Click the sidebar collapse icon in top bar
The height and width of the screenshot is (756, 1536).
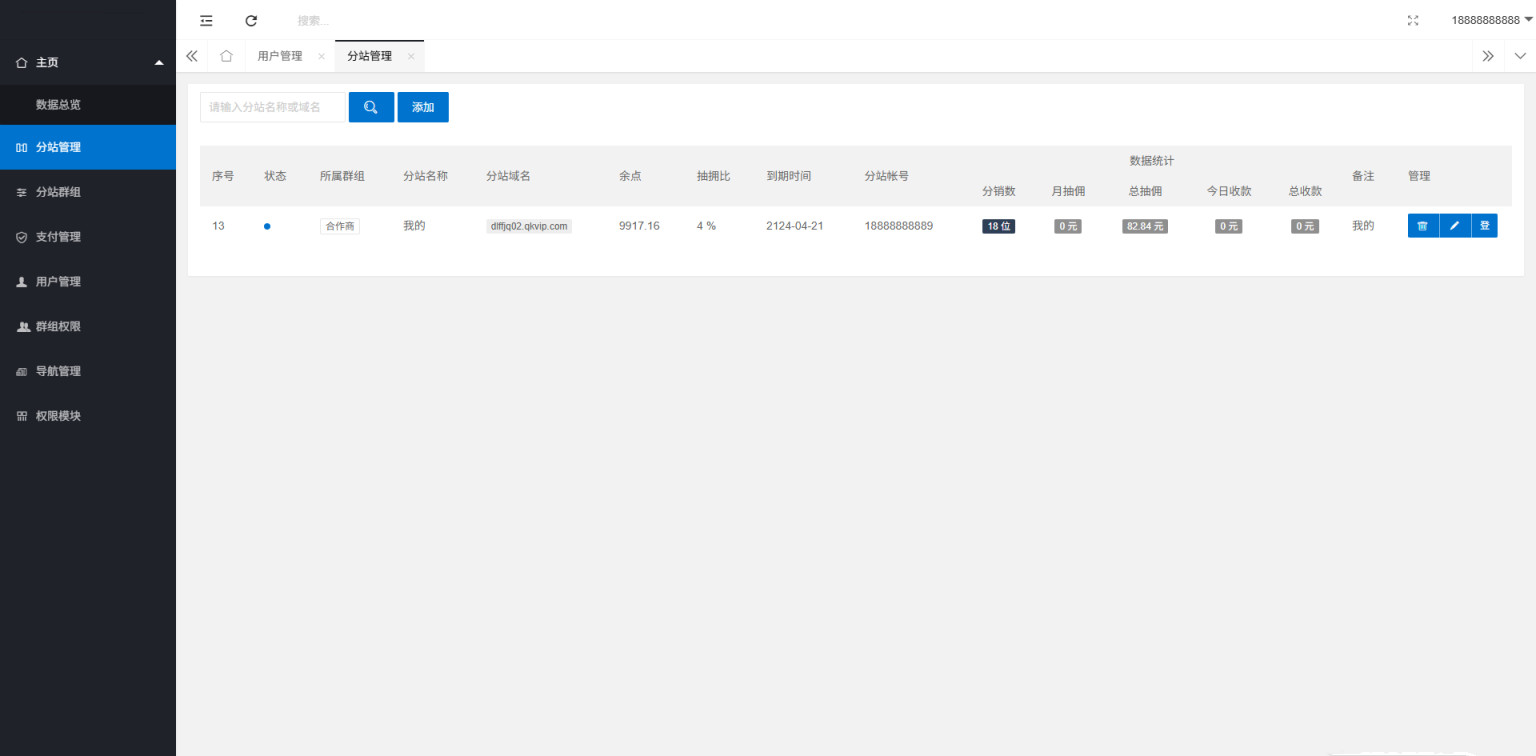[x=206, y=20]
